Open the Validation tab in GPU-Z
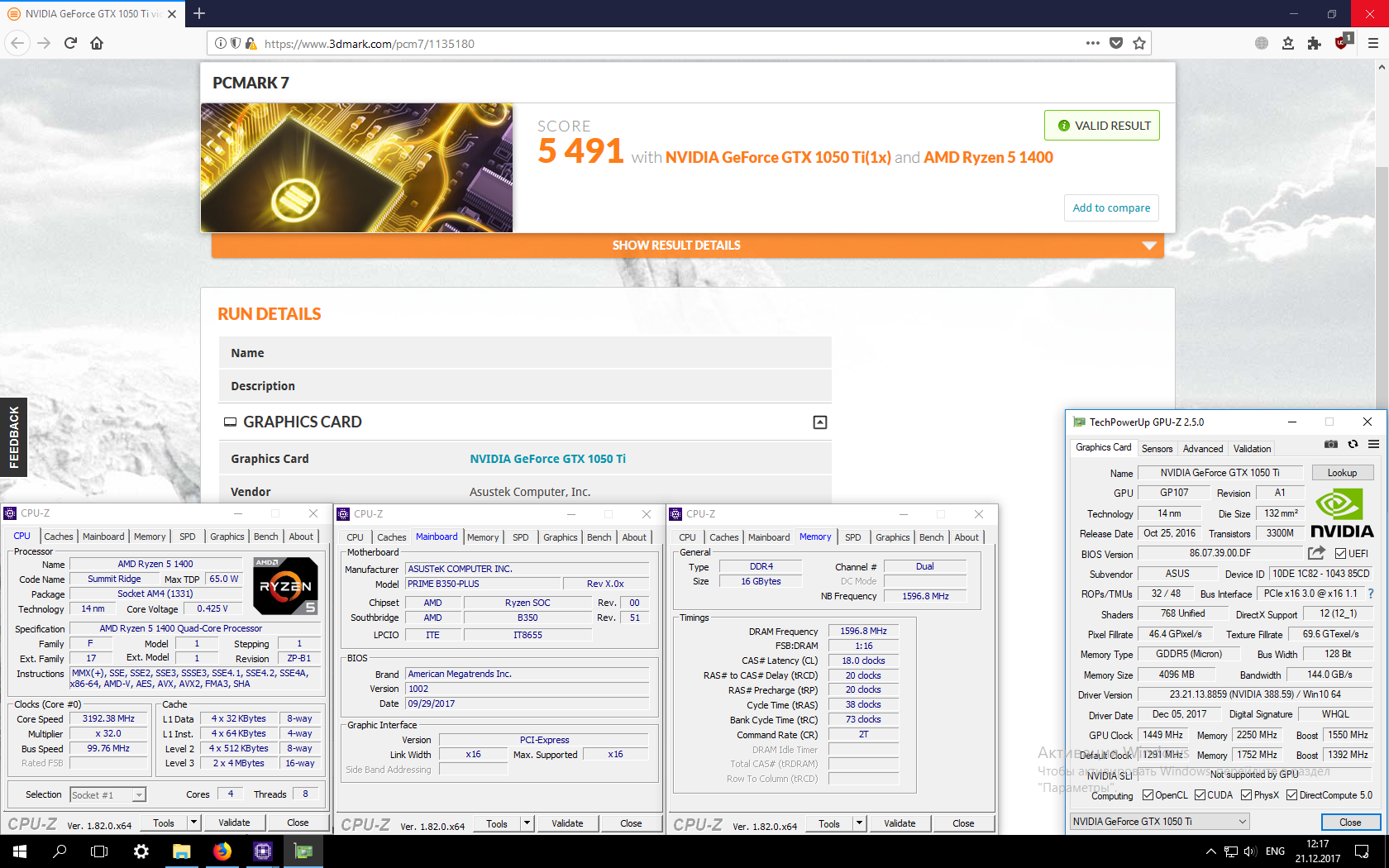The height and width of the screenshot is (868, 1389). pyautogui.click(x=1252, y=449)
